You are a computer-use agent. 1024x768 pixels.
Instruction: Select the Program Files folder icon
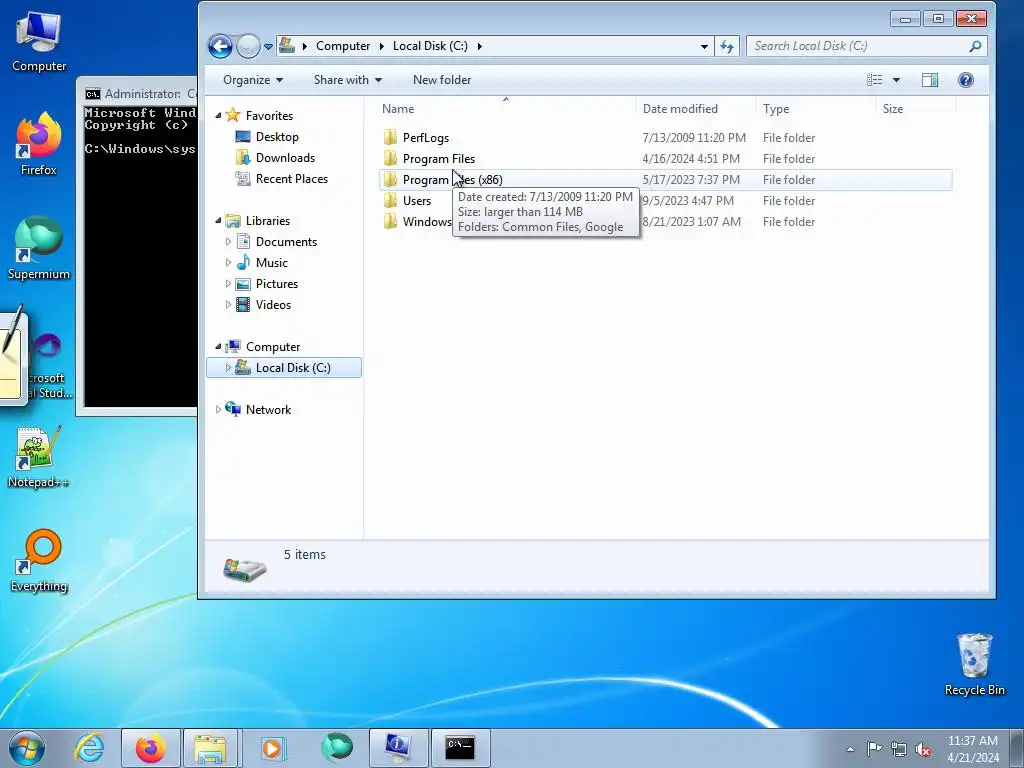pos(391,158)
